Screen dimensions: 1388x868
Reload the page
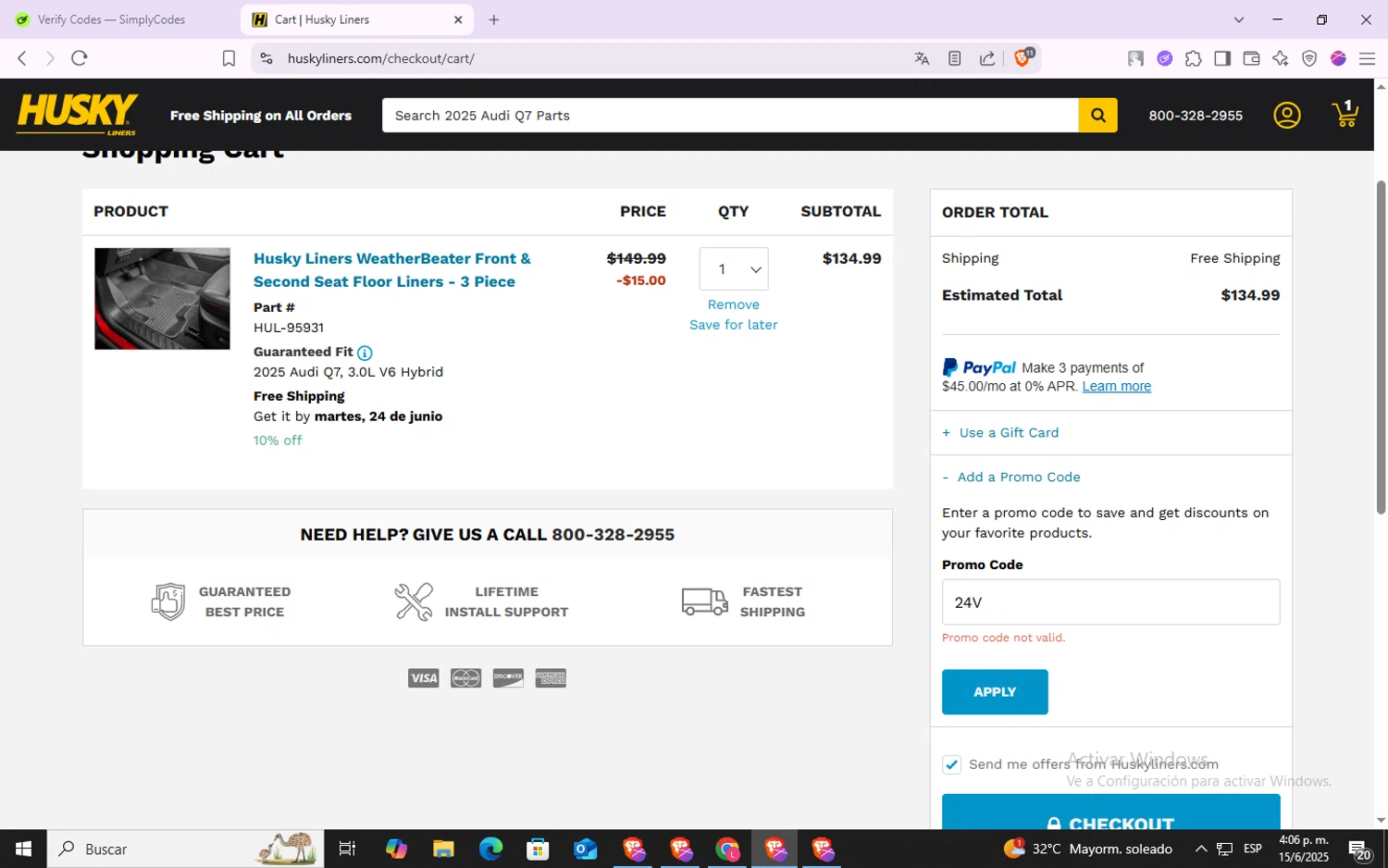tap(80, 58)
